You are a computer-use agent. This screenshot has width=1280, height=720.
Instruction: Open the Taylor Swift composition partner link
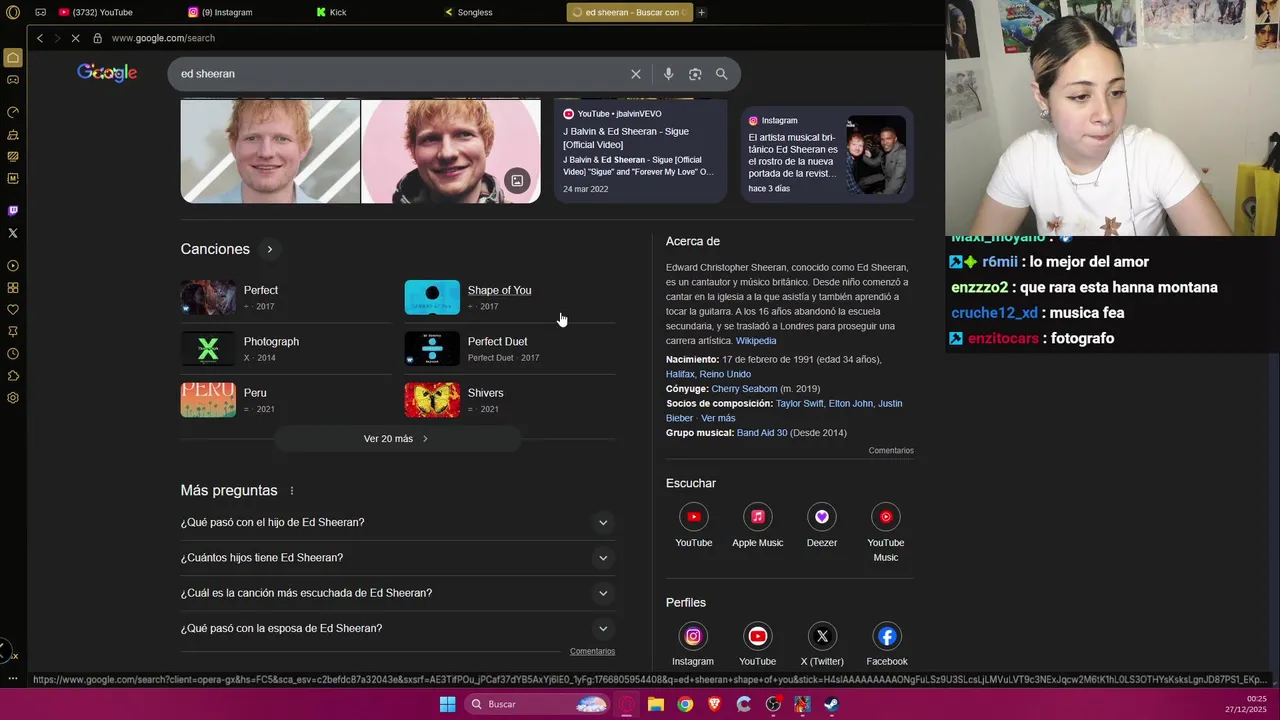coord(800,404)
